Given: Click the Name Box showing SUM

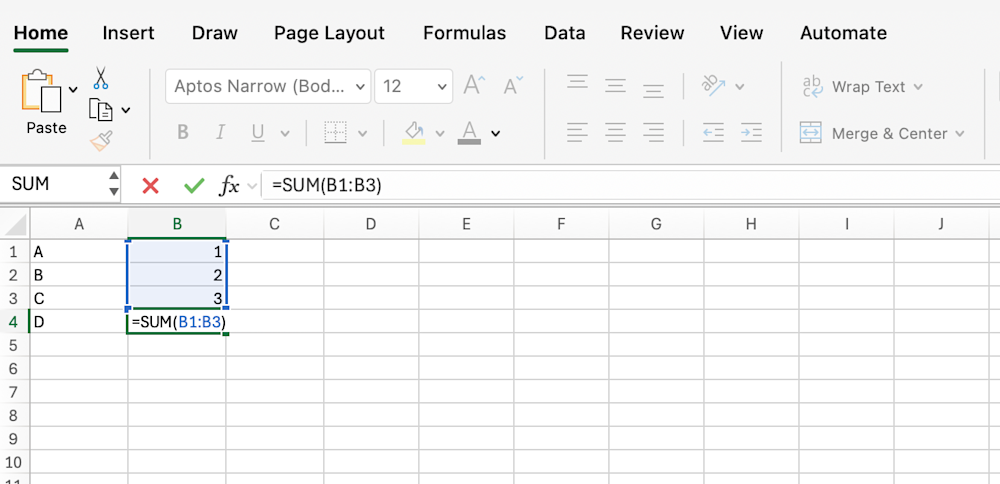Looking at the screenshot, I should click(54, 184).
